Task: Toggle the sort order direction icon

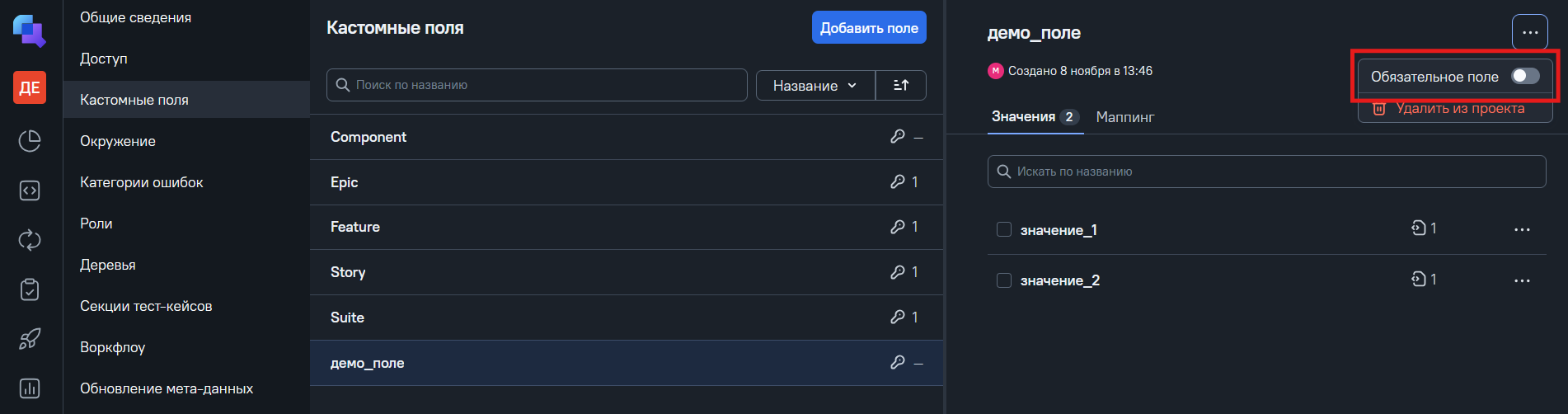Action: pos(901,85)
